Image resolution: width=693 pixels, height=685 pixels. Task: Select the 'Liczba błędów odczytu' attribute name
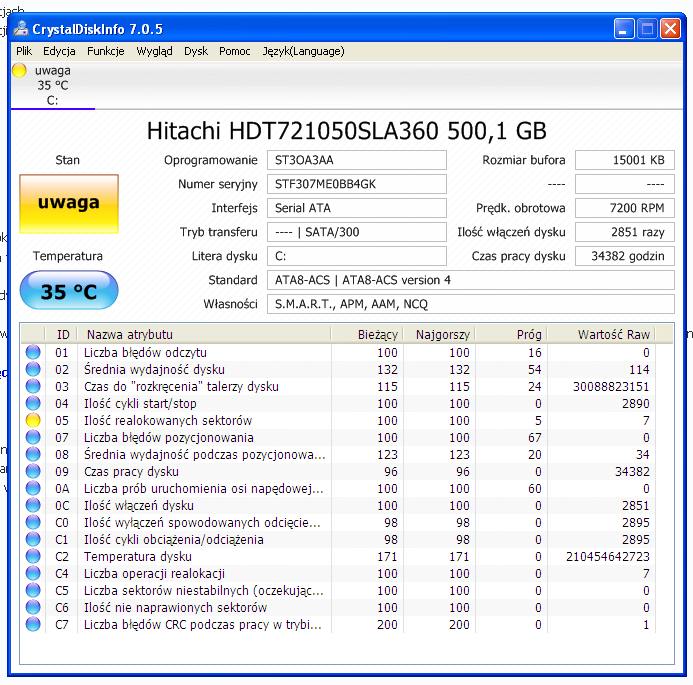145,352
